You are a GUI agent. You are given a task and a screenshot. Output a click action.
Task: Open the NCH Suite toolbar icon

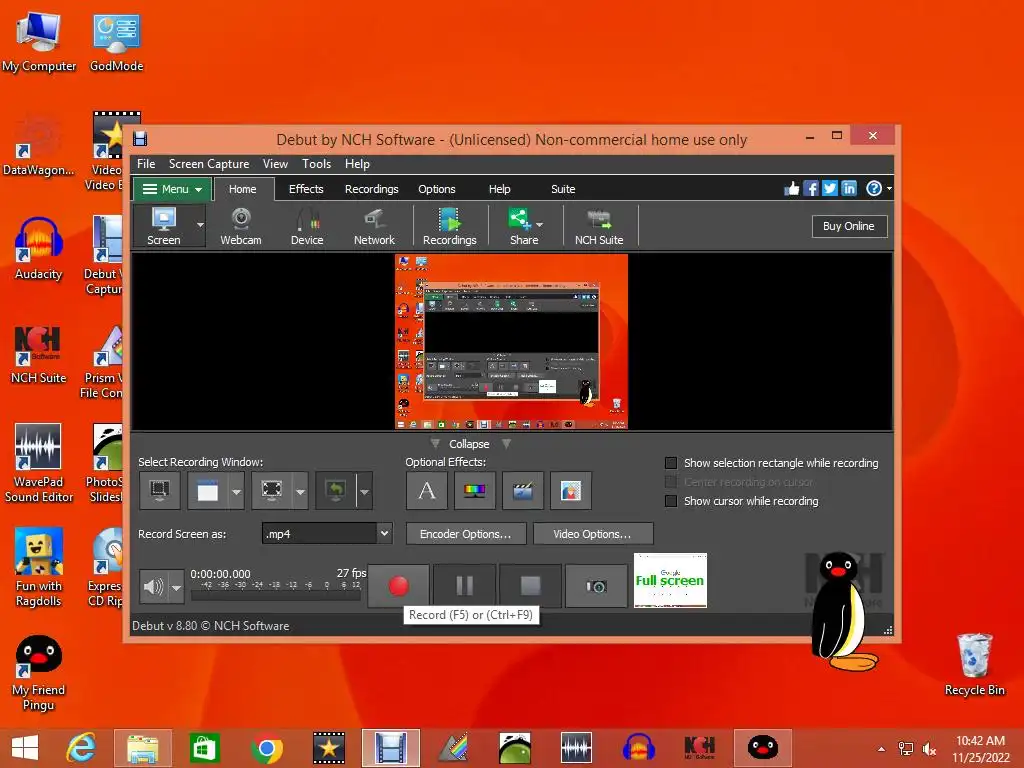tap(598, 226)
